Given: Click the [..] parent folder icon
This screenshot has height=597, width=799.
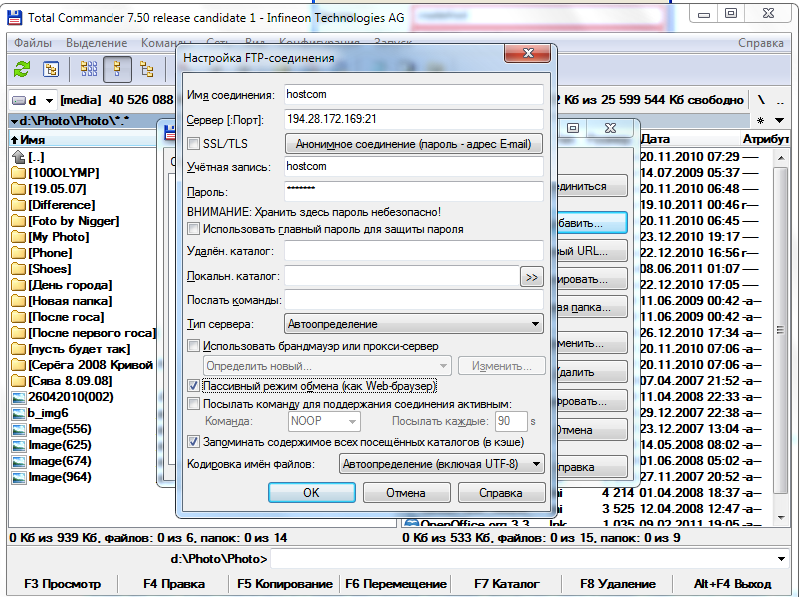Looking at the screenshot, I should pos(18,157).
